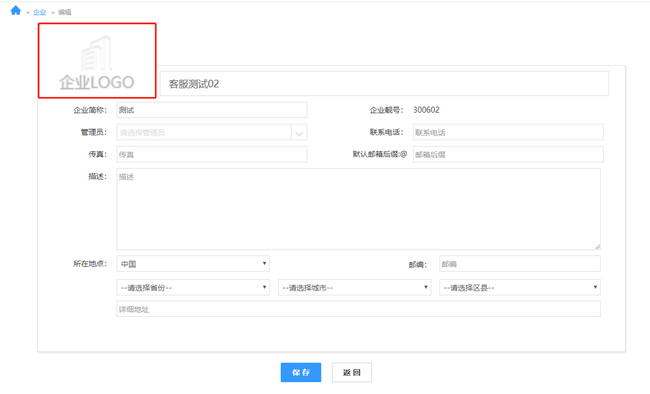Click the 默认邮箱后缀 label
The width and height of the screenshot is (650, 394).
(x=380, y=154)
